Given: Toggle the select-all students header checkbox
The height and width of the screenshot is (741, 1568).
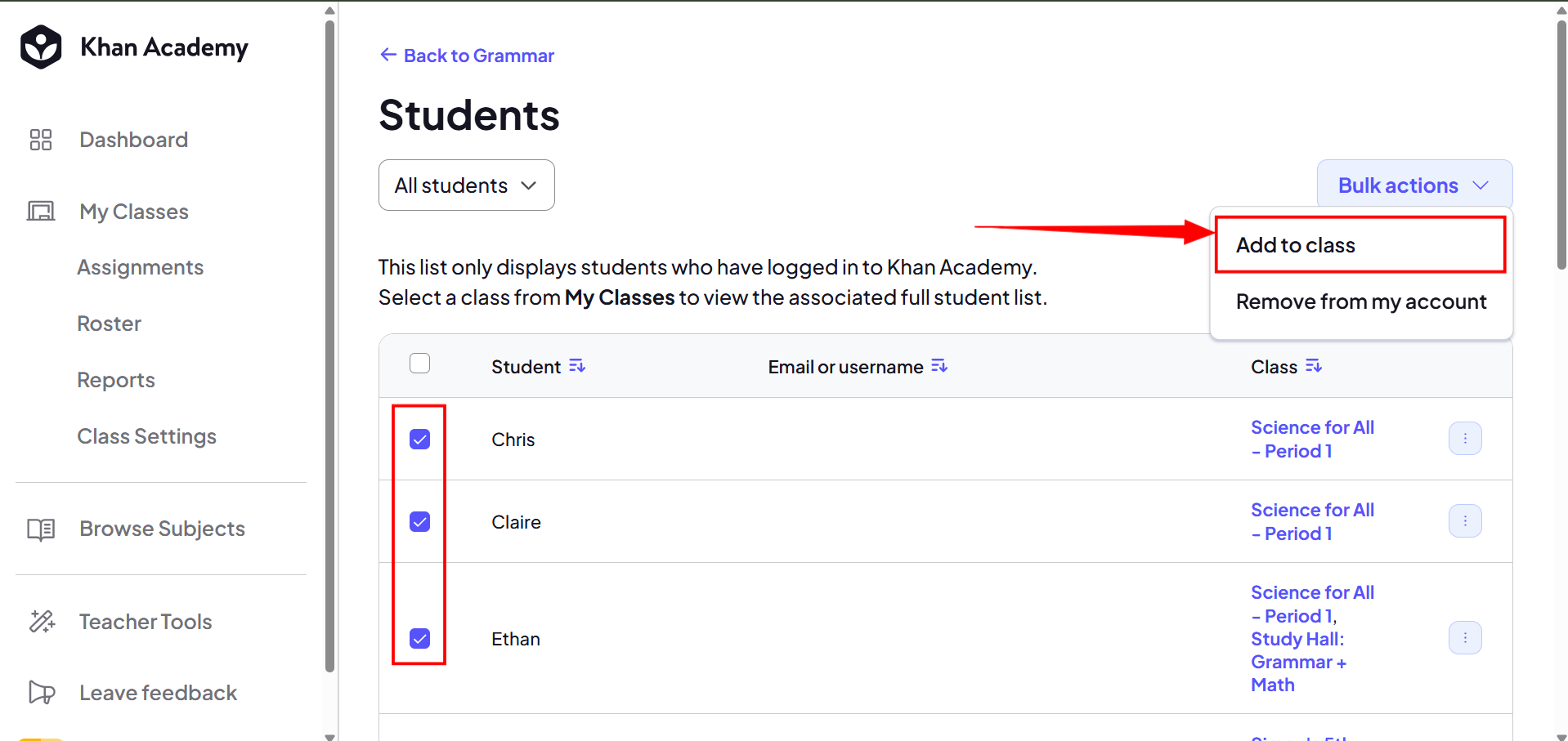Looking at the screenshot, I should point(419,363).
